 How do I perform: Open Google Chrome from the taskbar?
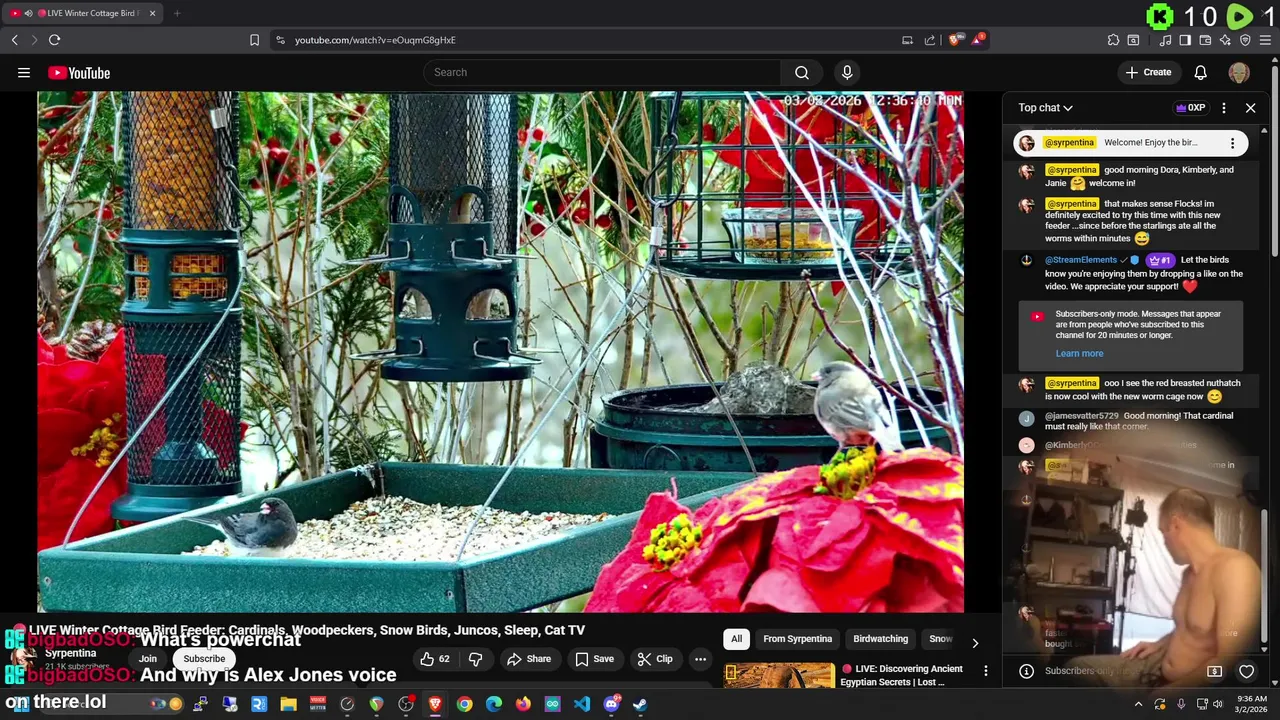(x=464, y=704)
